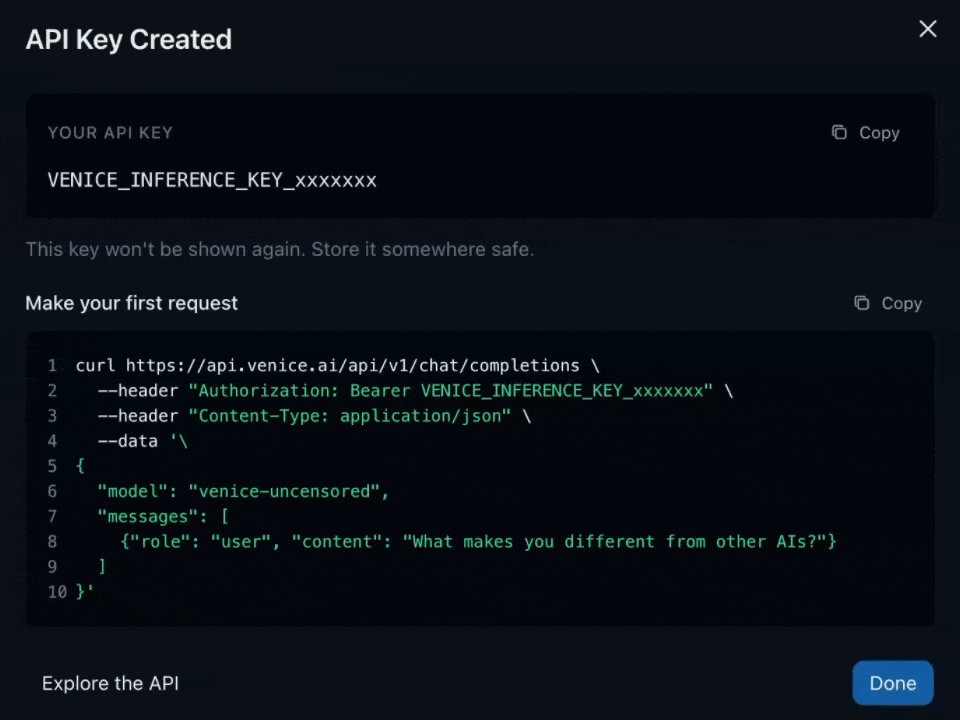
Task: Select the VENICE_INFERENCE_KEY_xxxxxxx key text
Action: click(x=212, y=180)
